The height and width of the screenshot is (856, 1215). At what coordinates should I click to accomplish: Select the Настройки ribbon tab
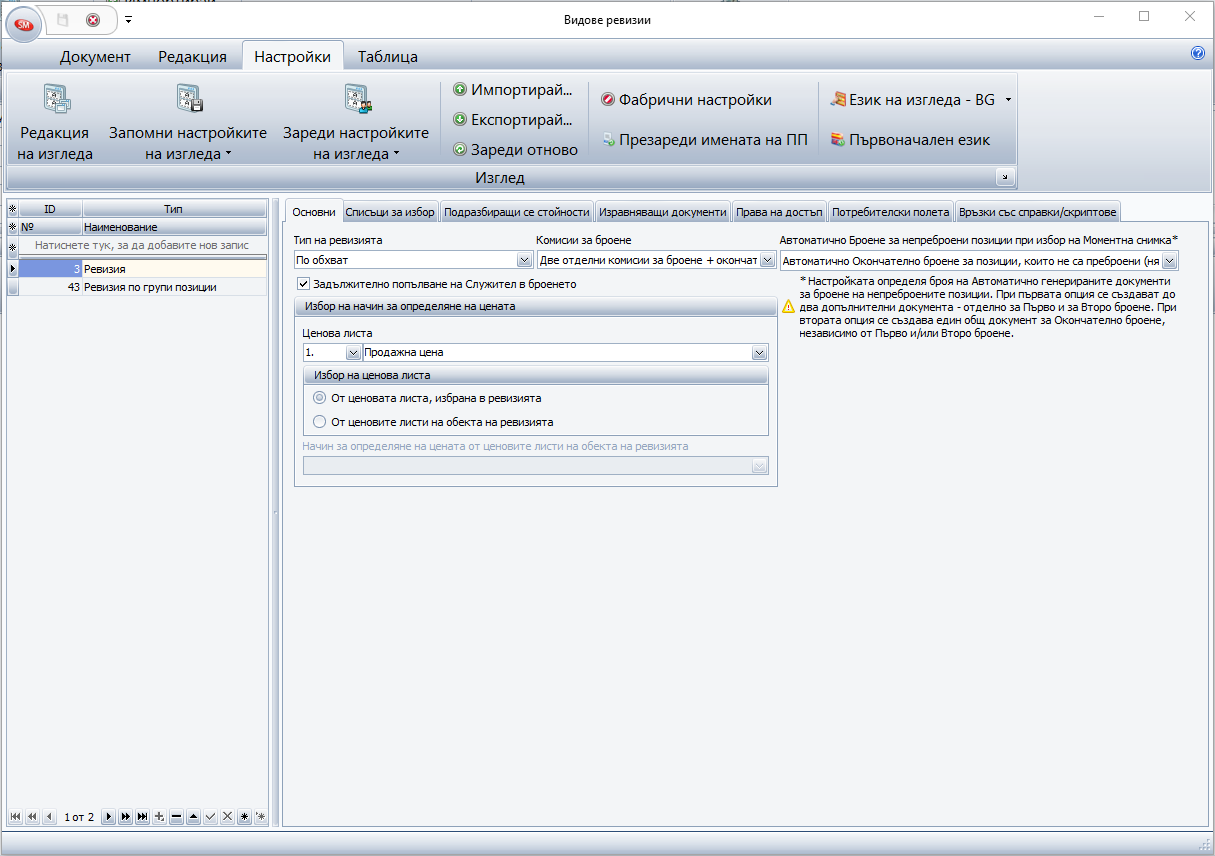[292, 56]
